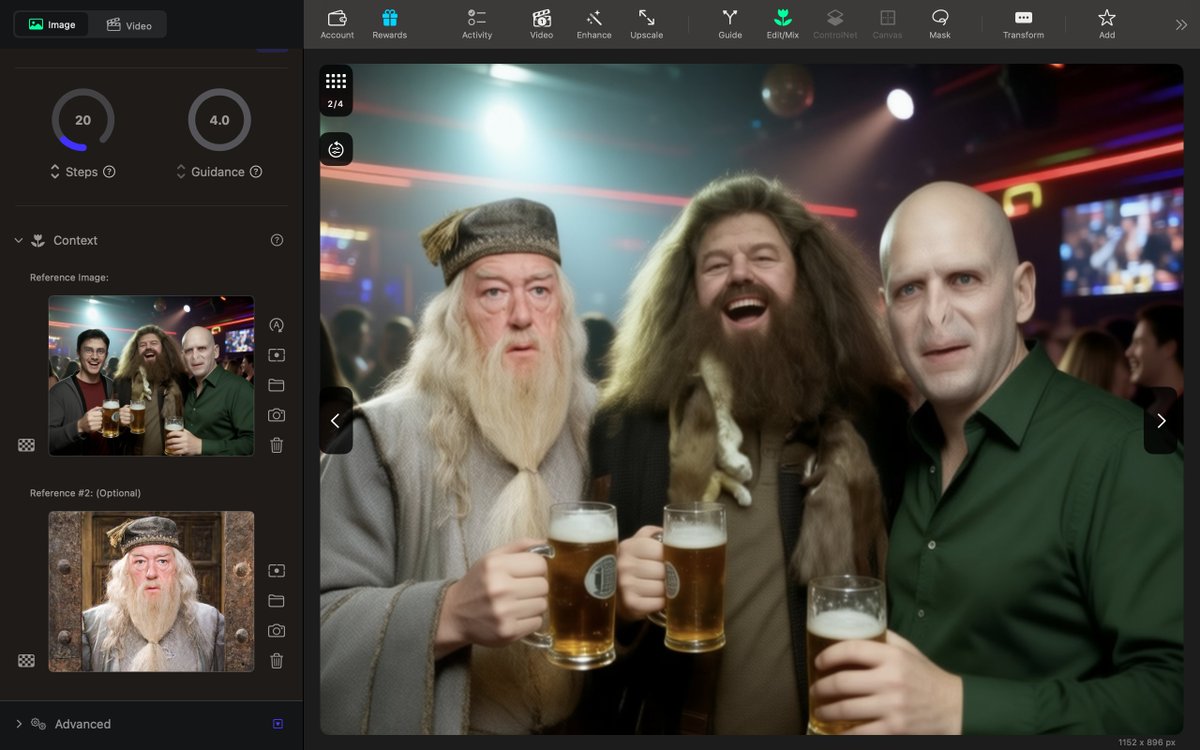Click camera icon for Reference #2

(277, 631)
